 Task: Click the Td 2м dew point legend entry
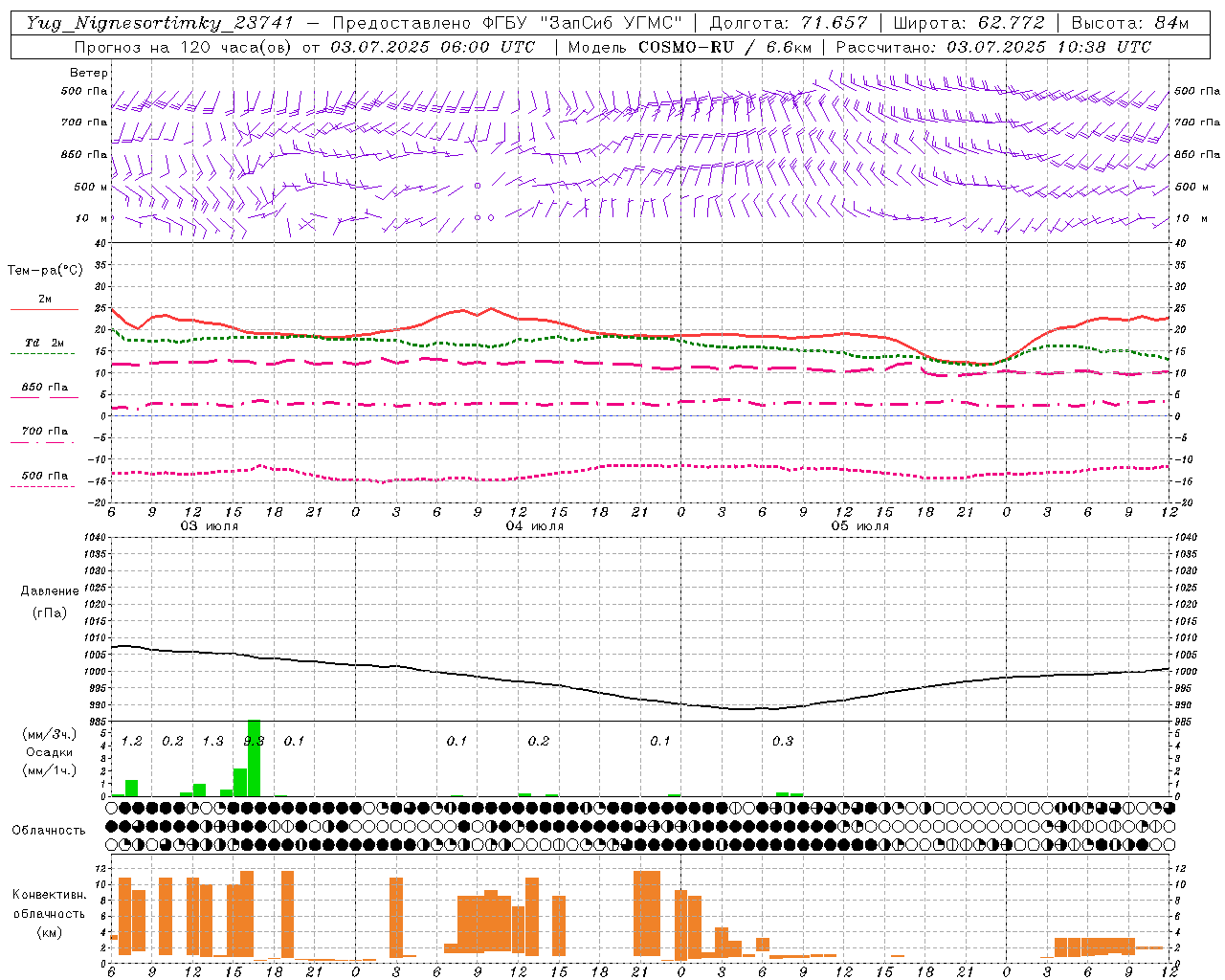pyautogui.click(x=44, y=343)
